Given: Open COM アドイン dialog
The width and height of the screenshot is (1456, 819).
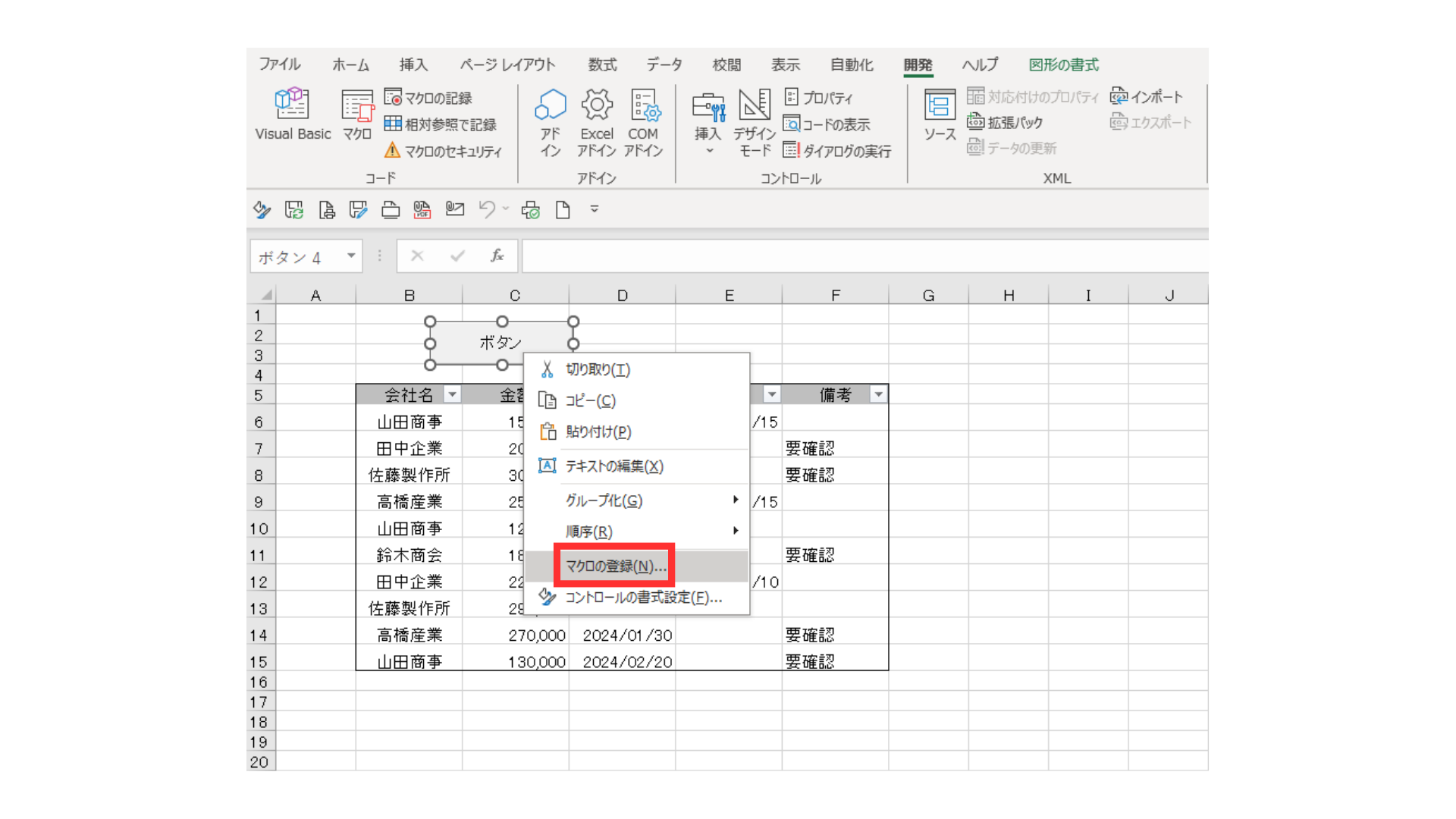Looking at the screenshot, I should click(644, 122).
